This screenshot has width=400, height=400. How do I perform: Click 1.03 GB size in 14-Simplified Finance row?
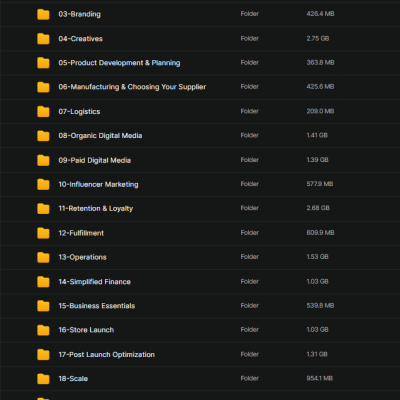click(317, 282)
